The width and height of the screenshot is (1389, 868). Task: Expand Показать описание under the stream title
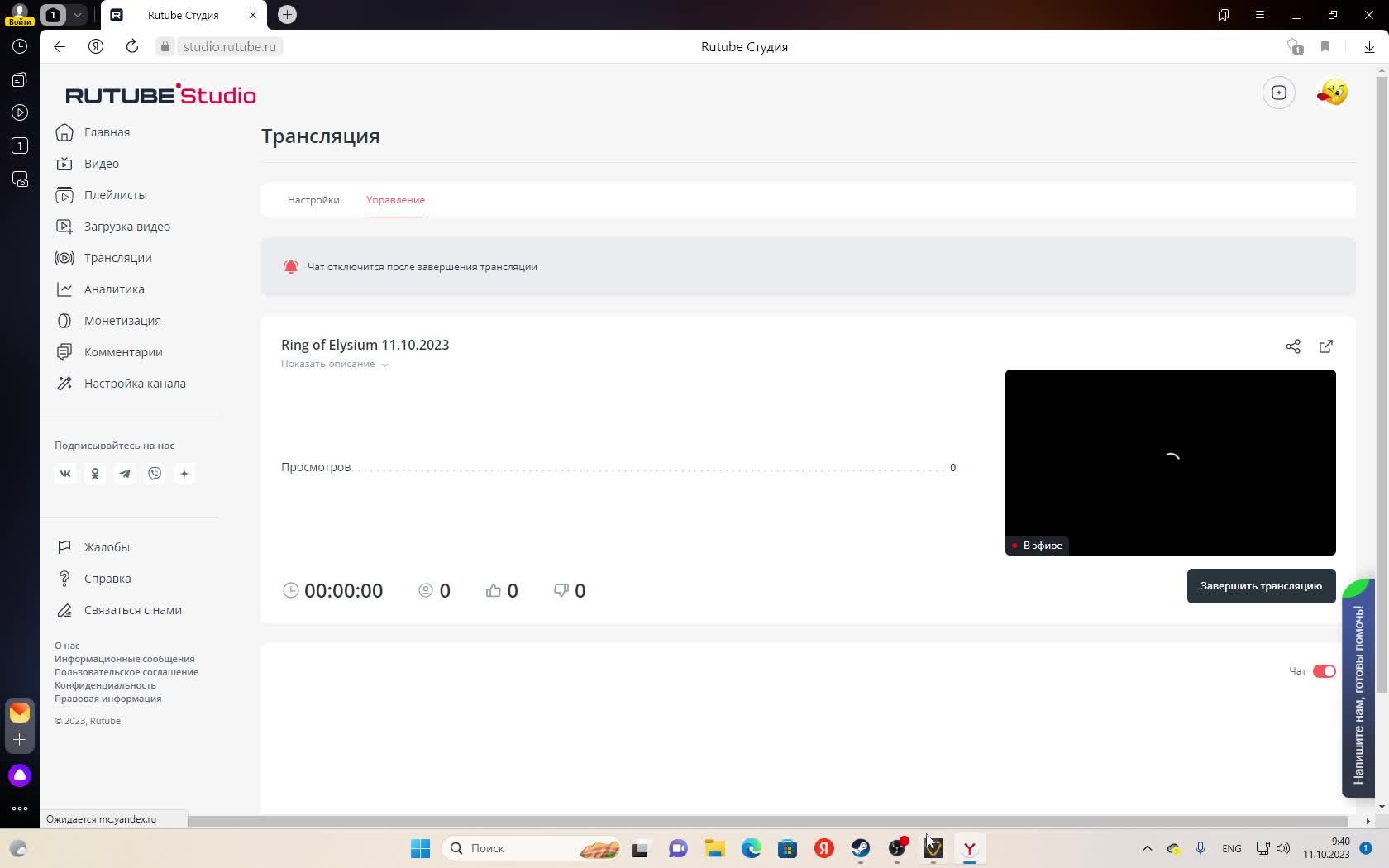[x=335, y=364]
